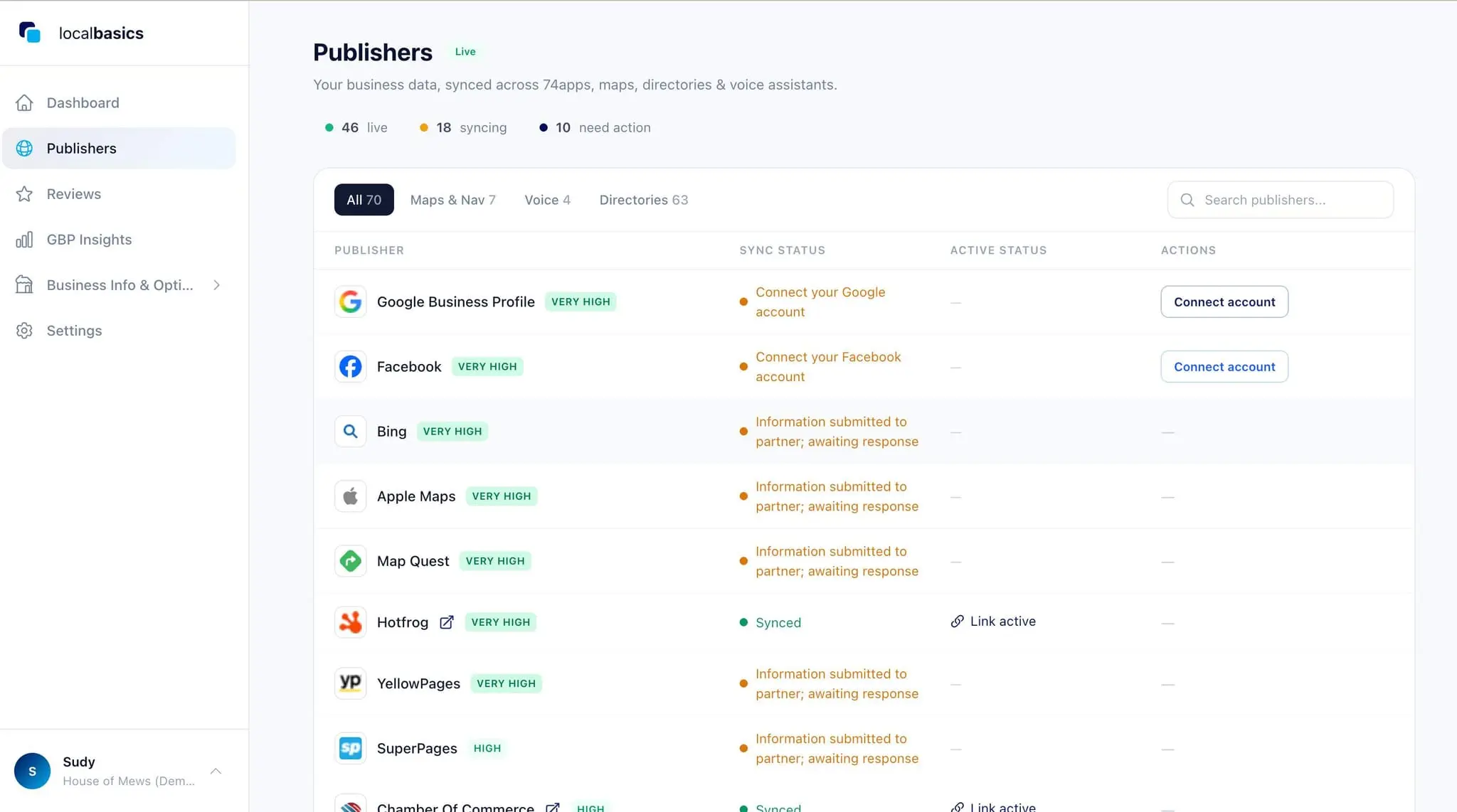The width and height of the screenshot is (1457, 812).
Task: Click the Hotfrog publisher name
Action: point(403,622)
